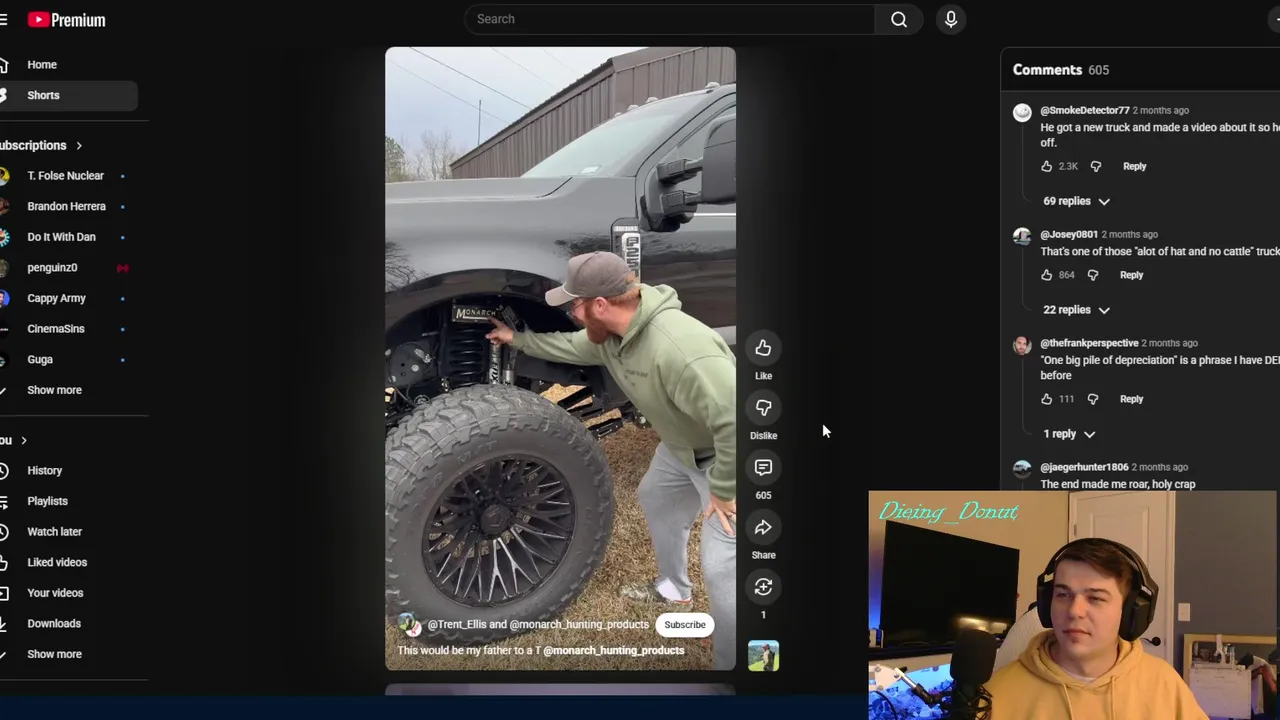The height and width of the screenshot is (720, 1280).
Task: Reply to Josey0801's comment
Action: (1131, 275)
